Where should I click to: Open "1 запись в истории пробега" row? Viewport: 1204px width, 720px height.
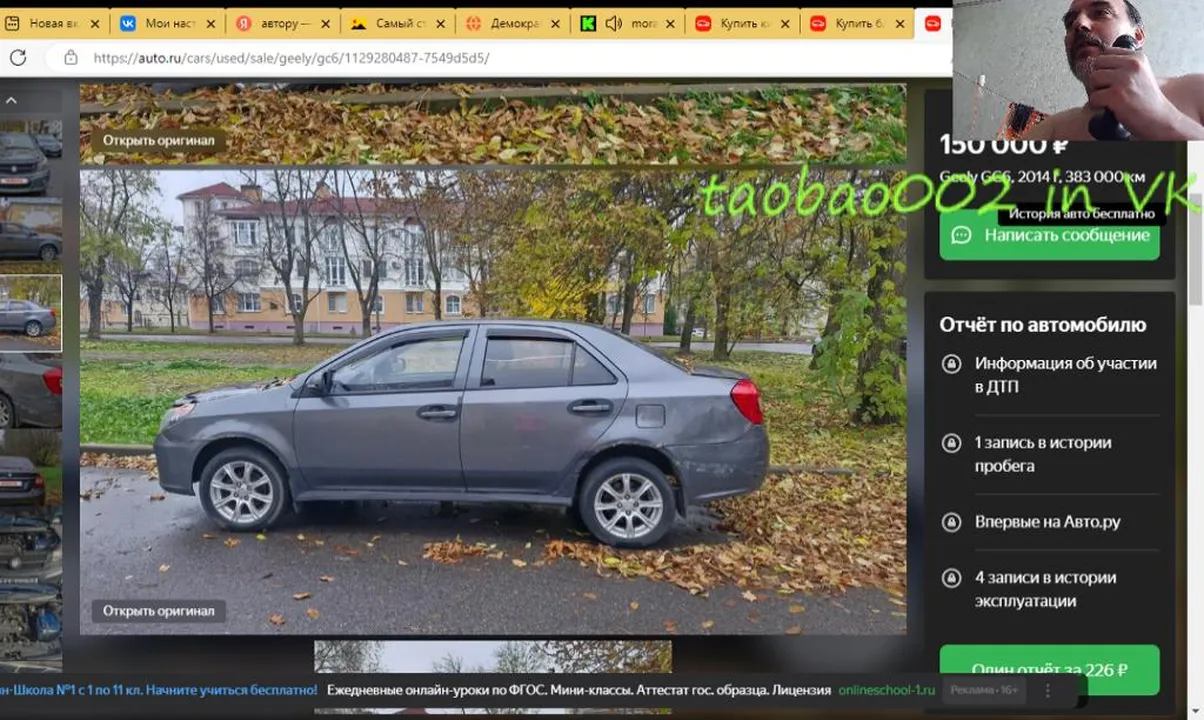click(1049, 454)
